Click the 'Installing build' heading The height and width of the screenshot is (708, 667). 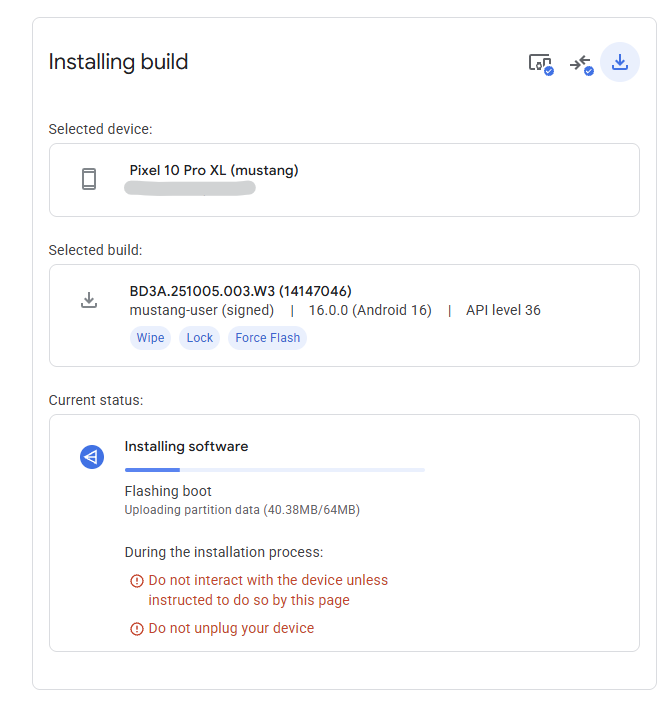pyautogui.click(x=118, y=62)
